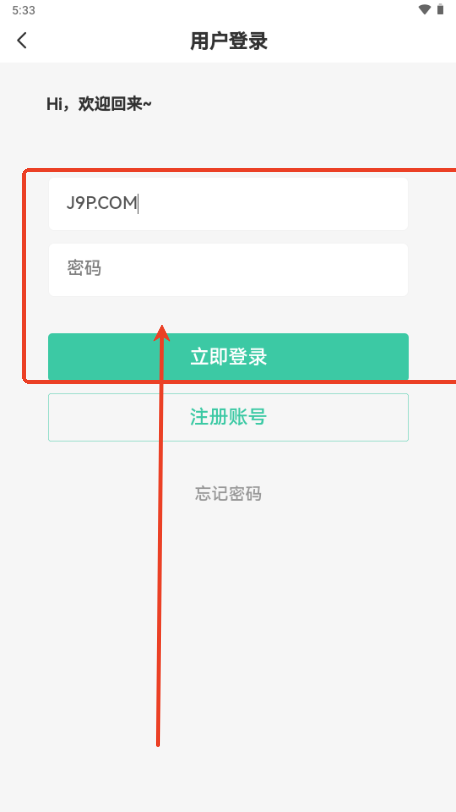Image resolution: width=456 pixels, height=812 pixels.
Task: Click the 用户登录 page title
Action: pyautogui.click(x=228, y=41)
